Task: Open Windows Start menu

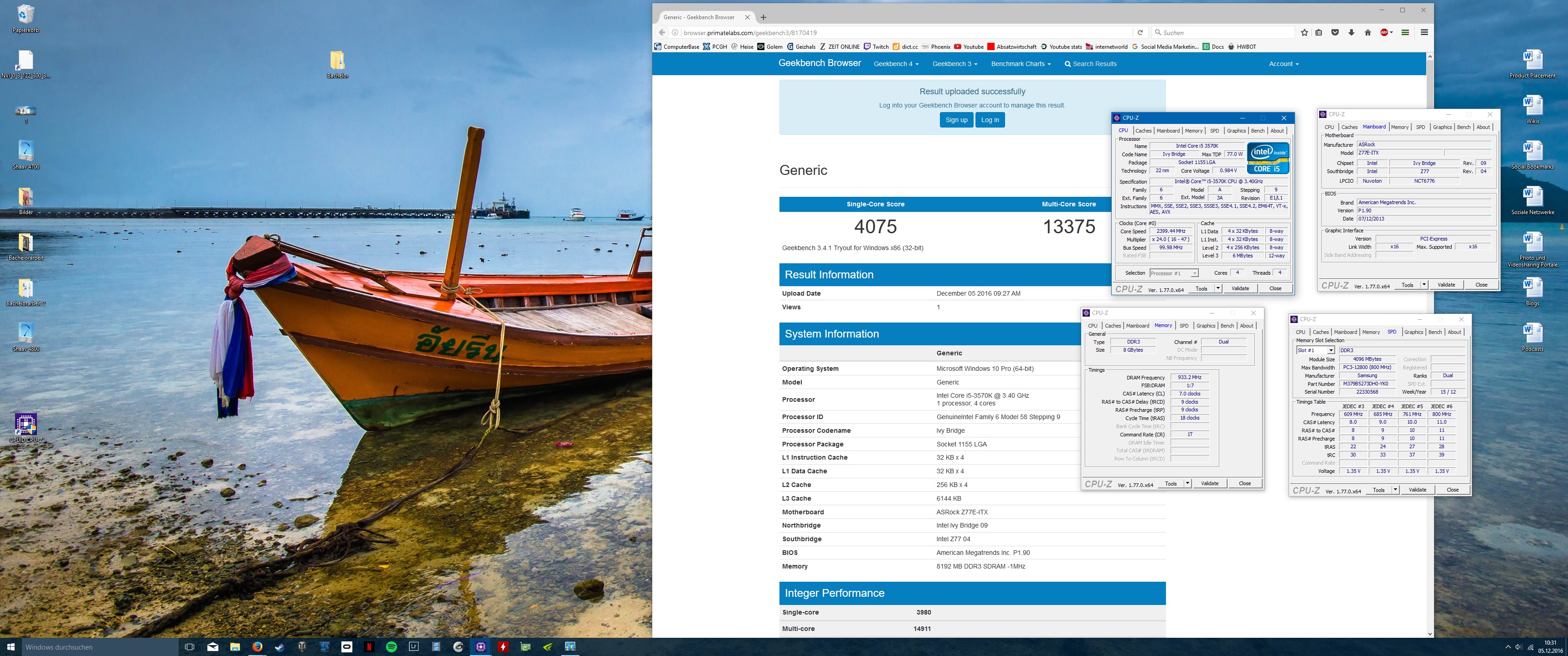Action: click(x=10, y=647)
